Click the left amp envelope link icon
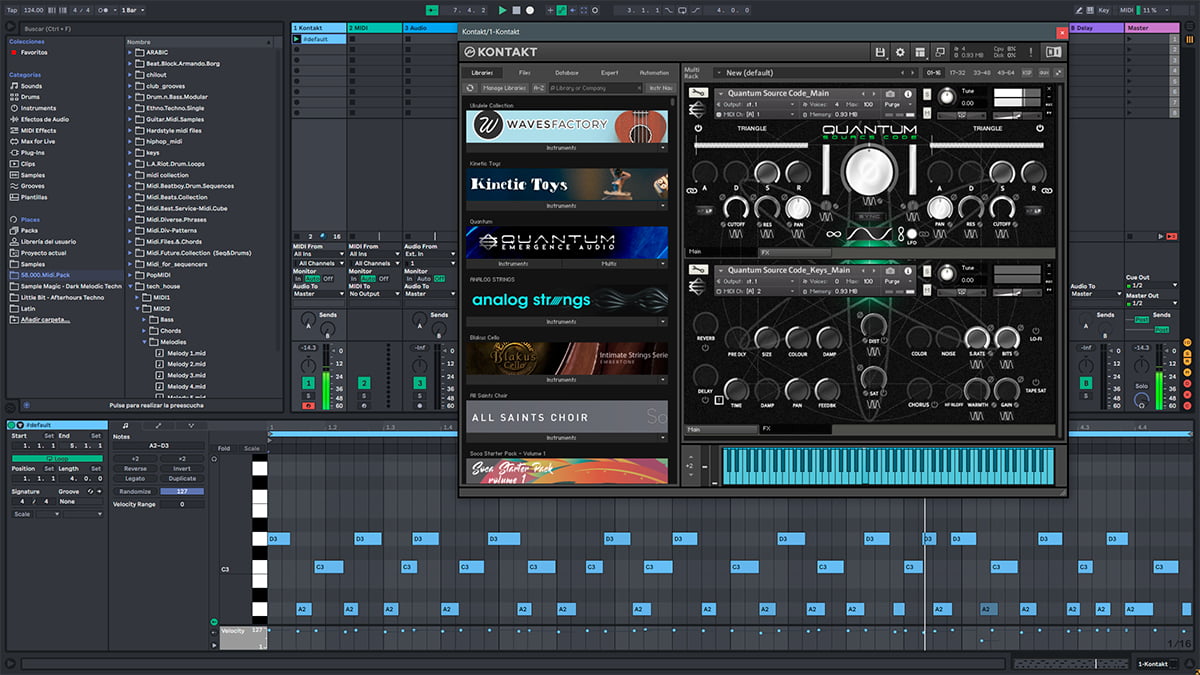1200x675 pixels. (x=690, y=189)
